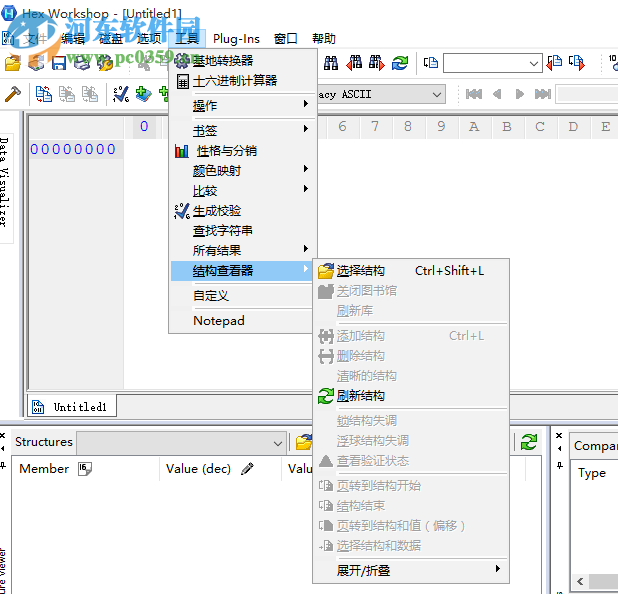The width and height of the screenshot is (618, 594).
Task: Expand the 展开/折叠 submenu
Action: pyautogui.click(x=411, y=570)
